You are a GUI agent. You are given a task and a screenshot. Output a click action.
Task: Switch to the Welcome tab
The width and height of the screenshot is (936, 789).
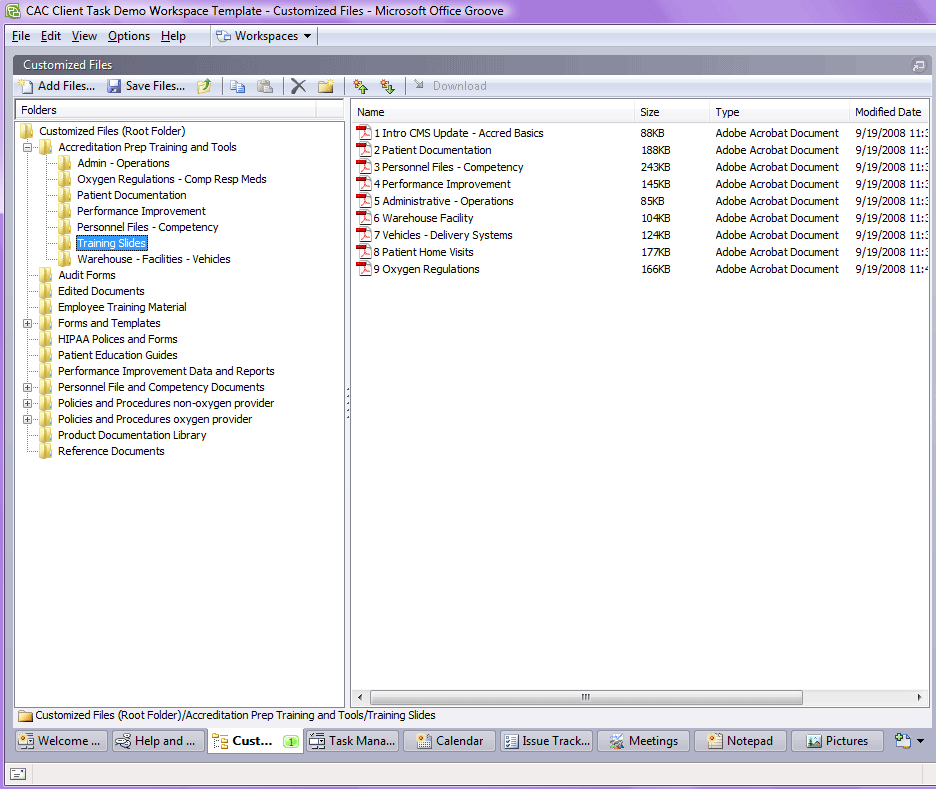(x=61, y=741)
